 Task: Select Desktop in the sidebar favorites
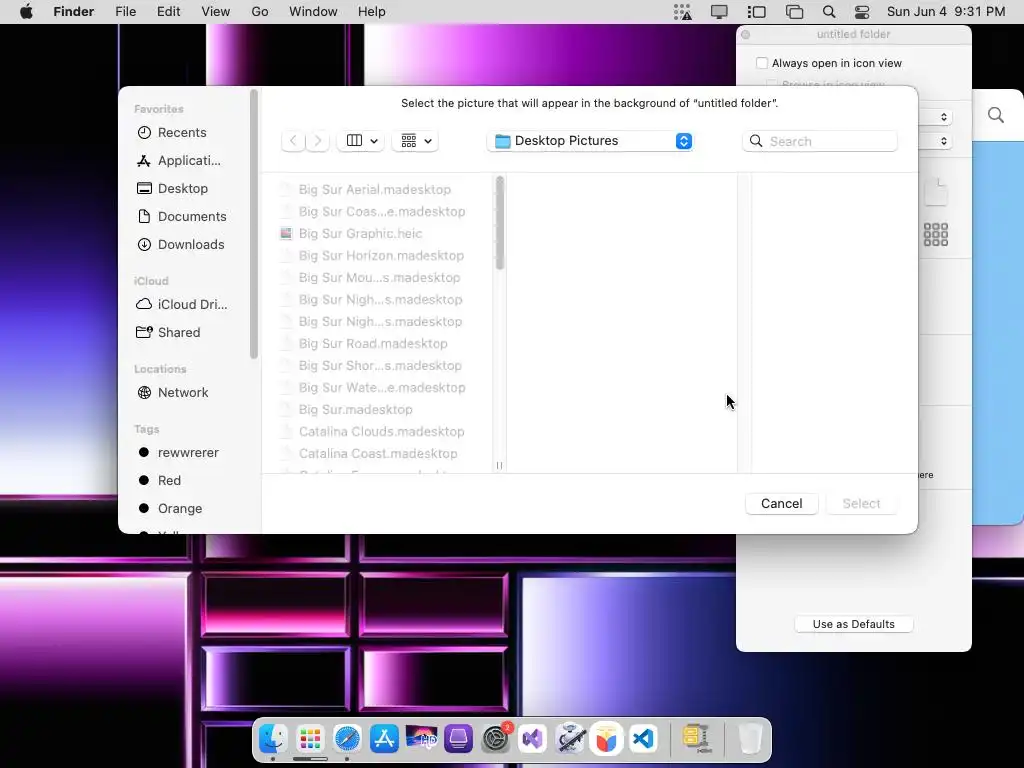coord(172,189)
